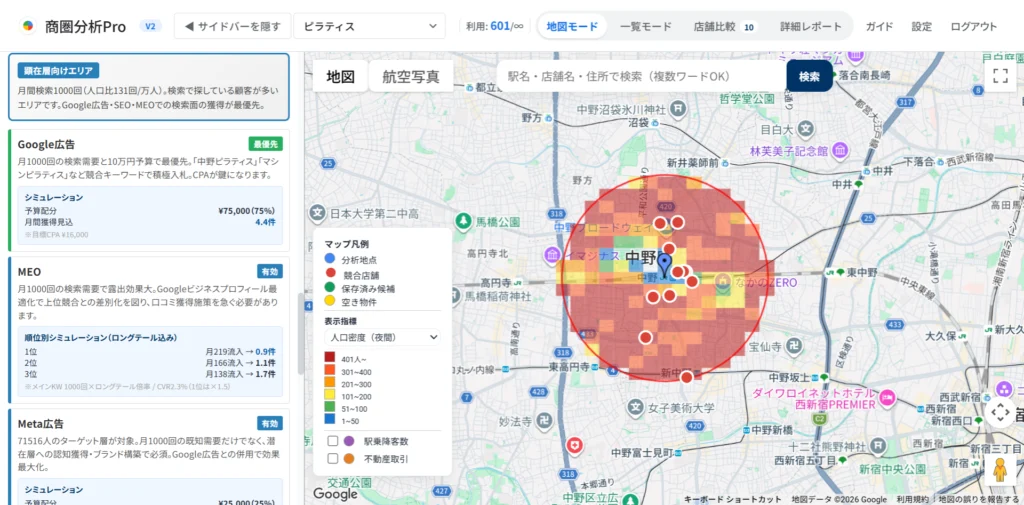Open the ピラティス category dropdown

coord(370,26)
